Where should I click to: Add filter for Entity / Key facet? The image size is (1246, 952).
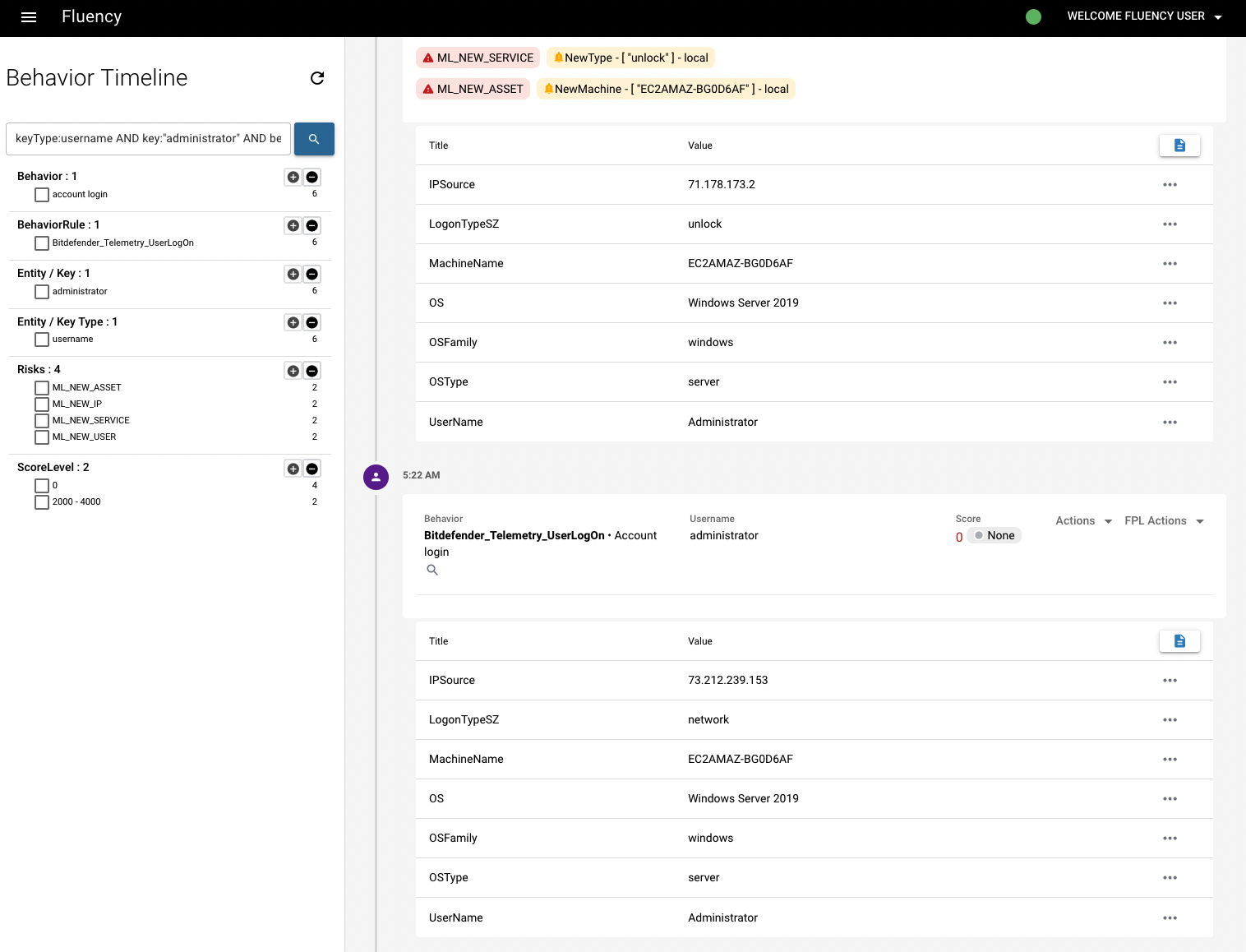(x=293, y=274)
